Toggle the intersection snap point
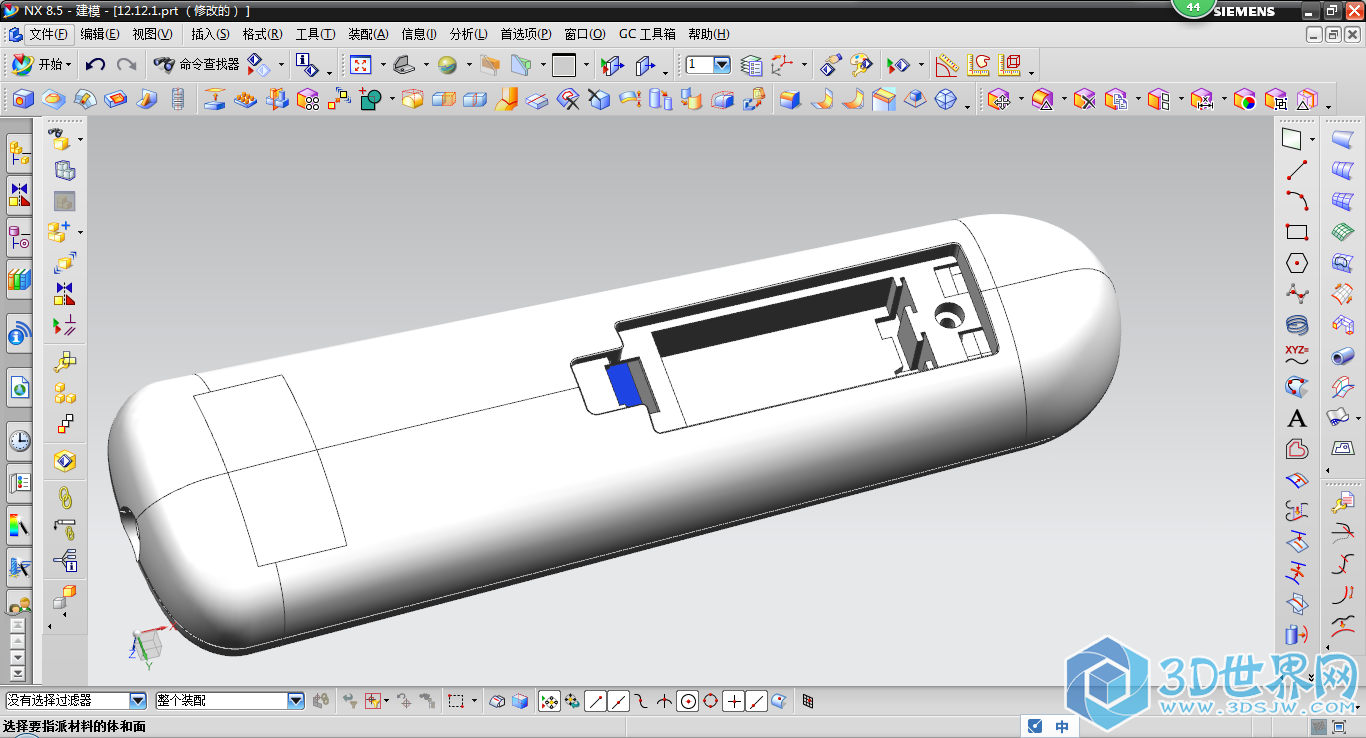Viewport: 1366px width, 738px height. (x=664, y=701)
